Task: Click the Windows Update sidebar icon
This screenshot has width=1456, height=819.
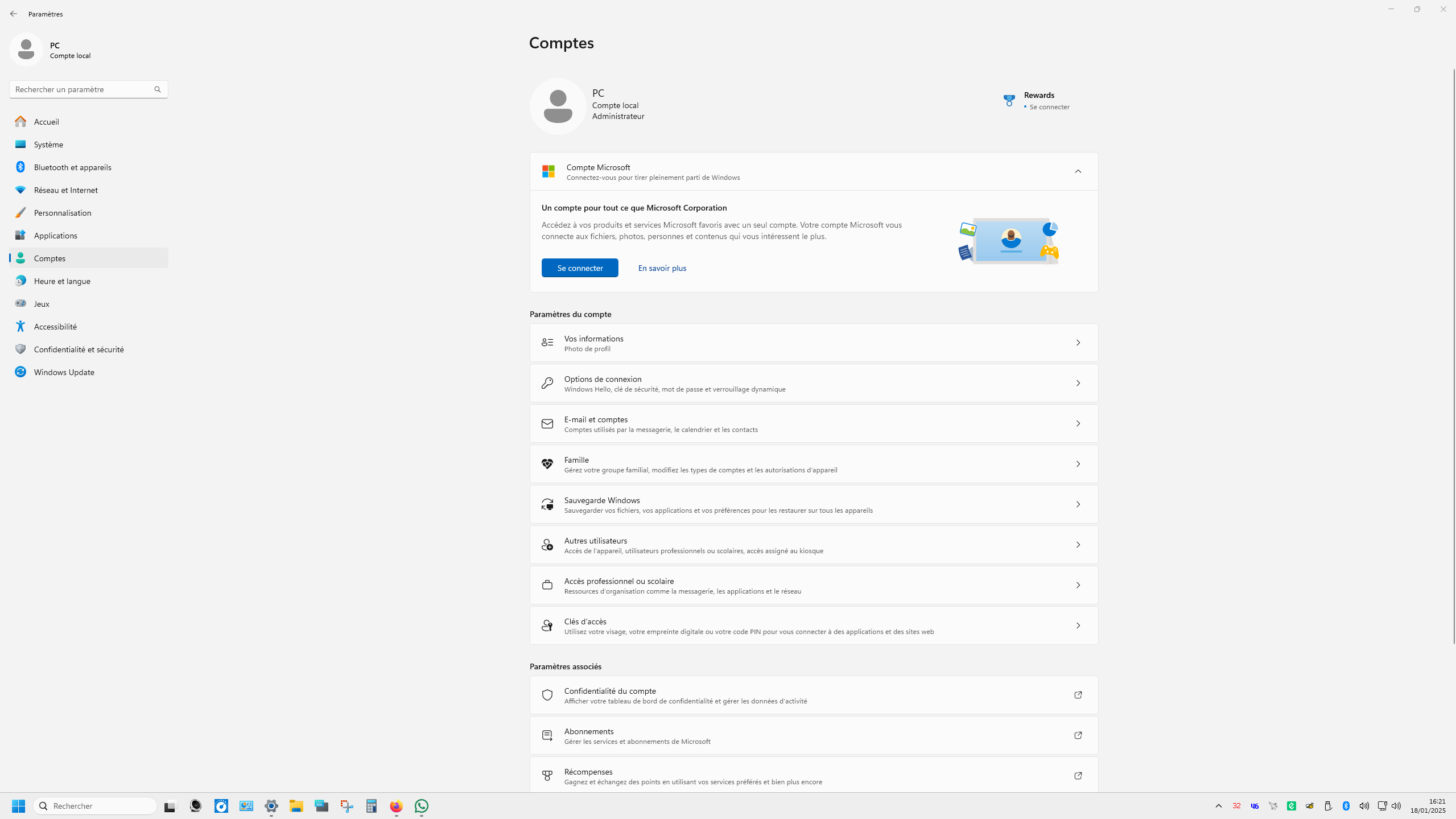Action: point(20,372)
